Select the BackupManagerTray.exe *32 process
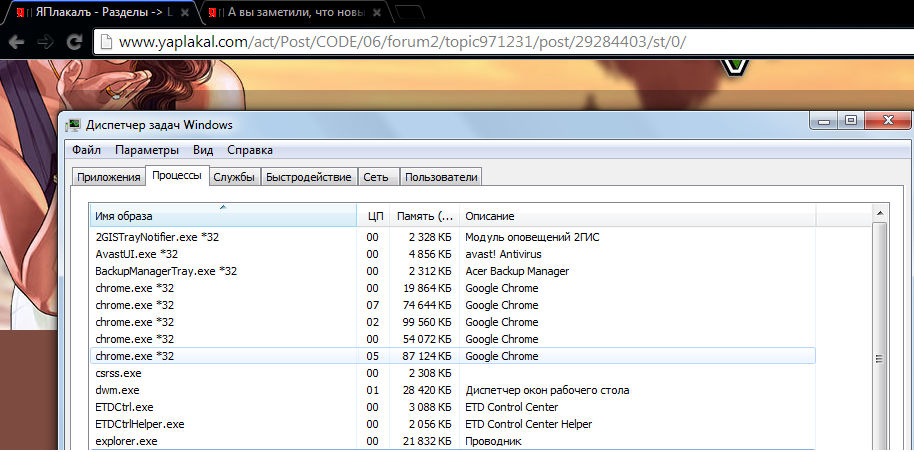This screenshot has width=914, height=452. pyautogui.click(x=453, y=271)
